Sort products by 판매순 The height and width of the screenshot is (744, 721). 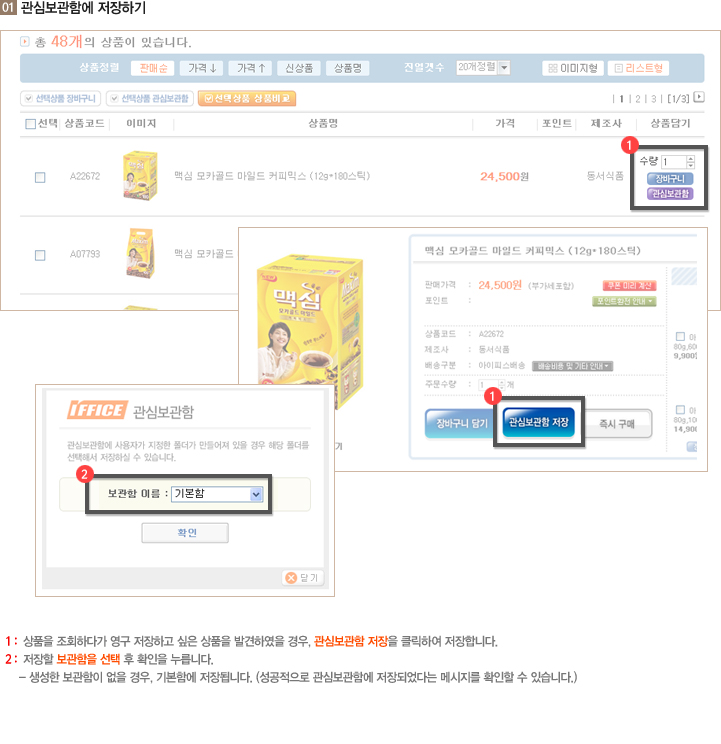[x=153, y=68]
